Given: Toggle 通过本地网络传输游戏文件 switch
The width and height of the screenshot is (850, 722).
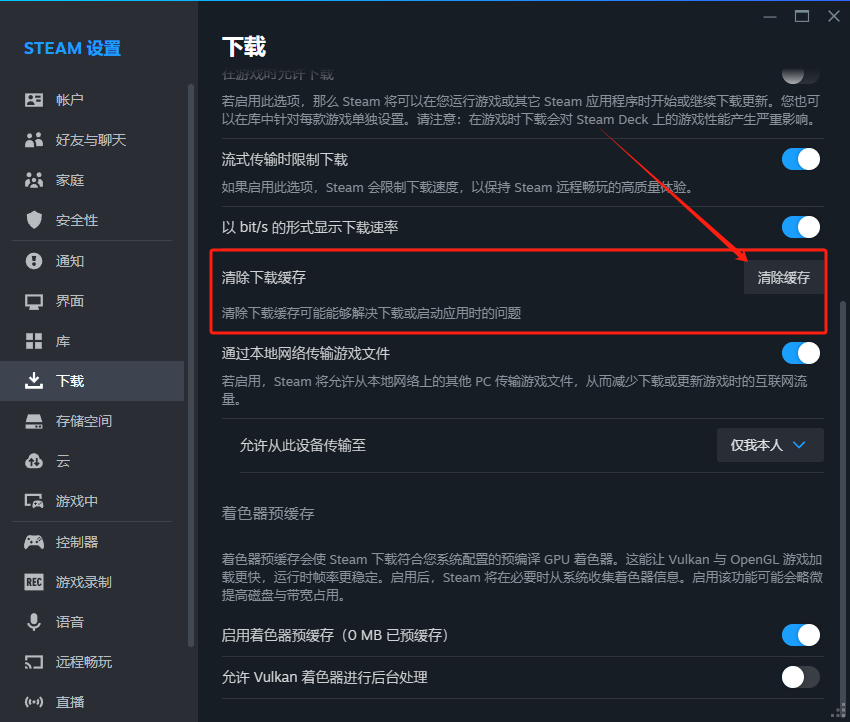Looking at the screenshot, I should pos(801,353).
